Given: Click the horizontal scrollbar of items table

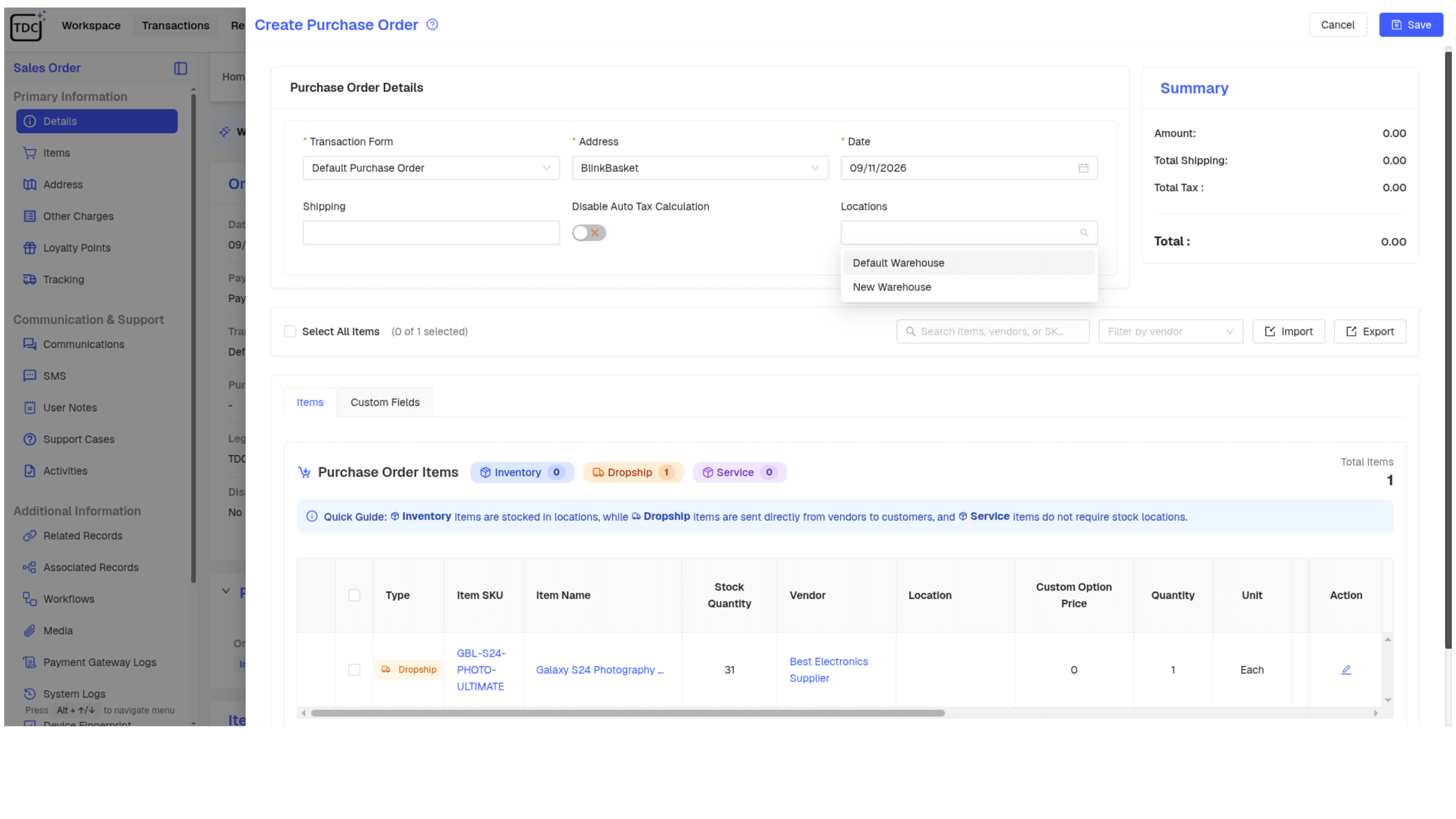Looking at the screenshot, I should click(628, 713).
